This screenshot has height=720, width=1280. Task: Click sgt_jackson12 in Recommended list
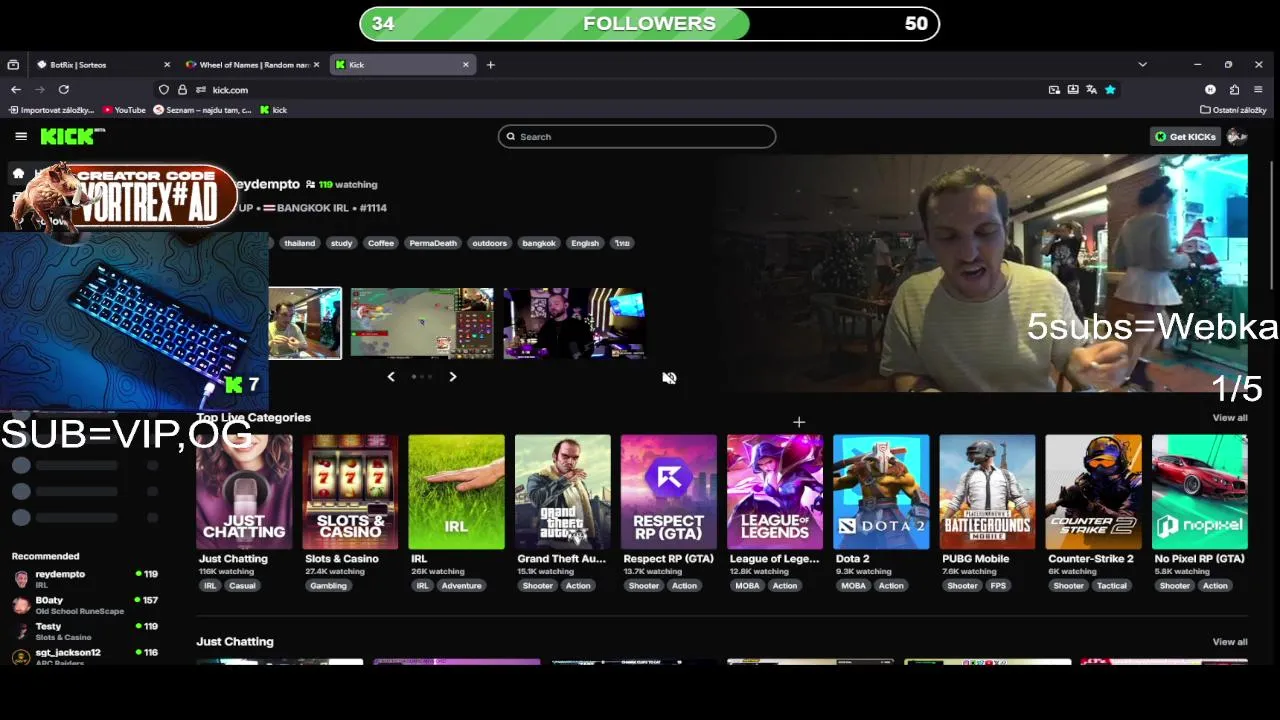coord(68,653)
